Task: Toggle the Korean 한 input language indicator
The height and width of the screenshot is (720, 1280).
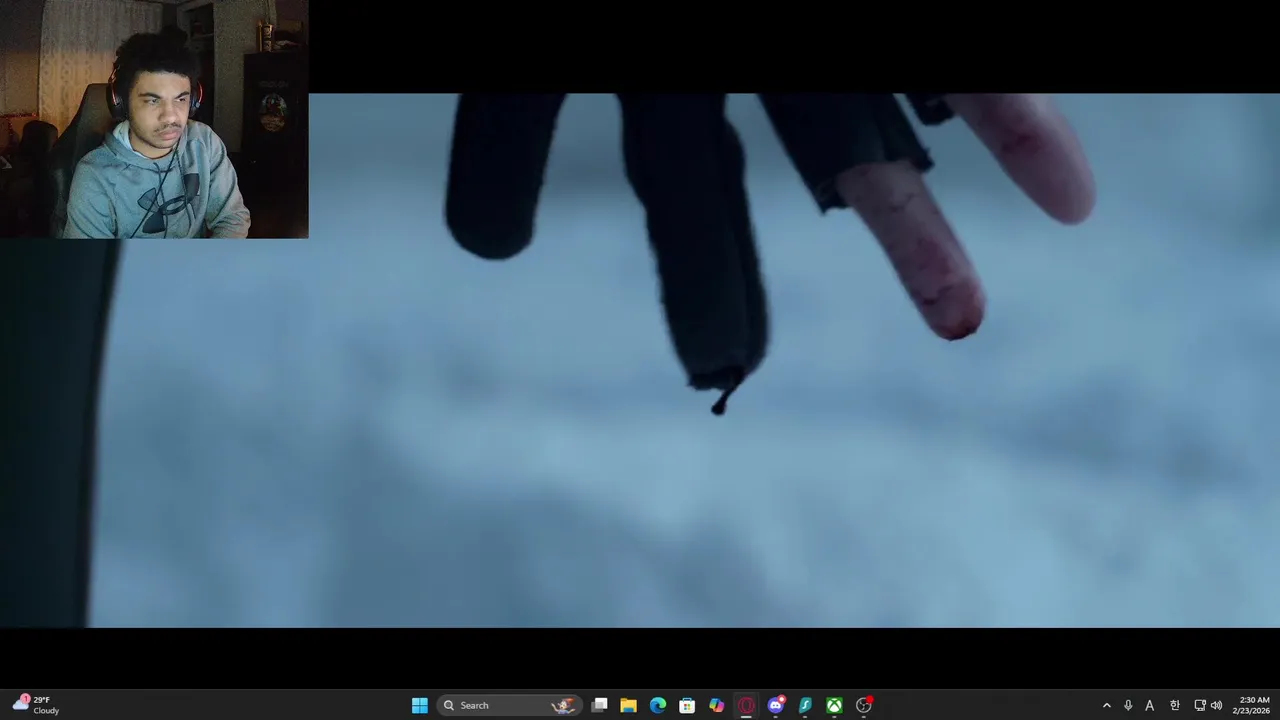Action: click(1175, 705)
